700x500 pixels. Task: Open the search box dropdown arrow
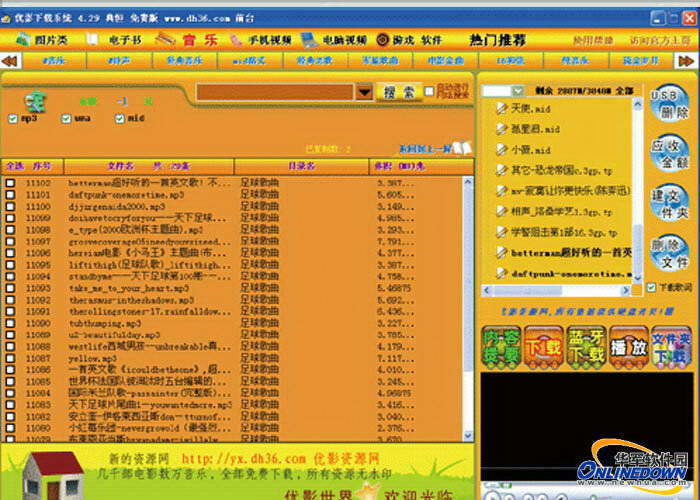tap(364, 92)
